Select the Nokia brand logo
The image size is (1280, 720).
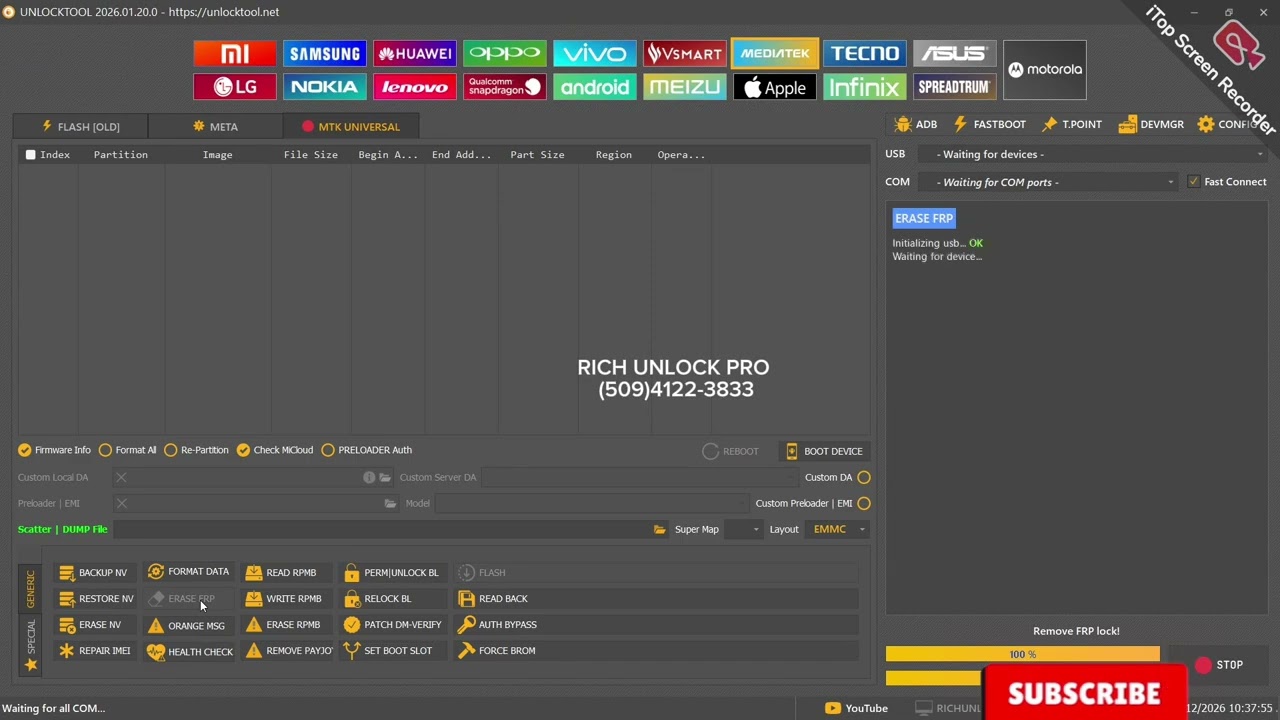tap(324, 87)
